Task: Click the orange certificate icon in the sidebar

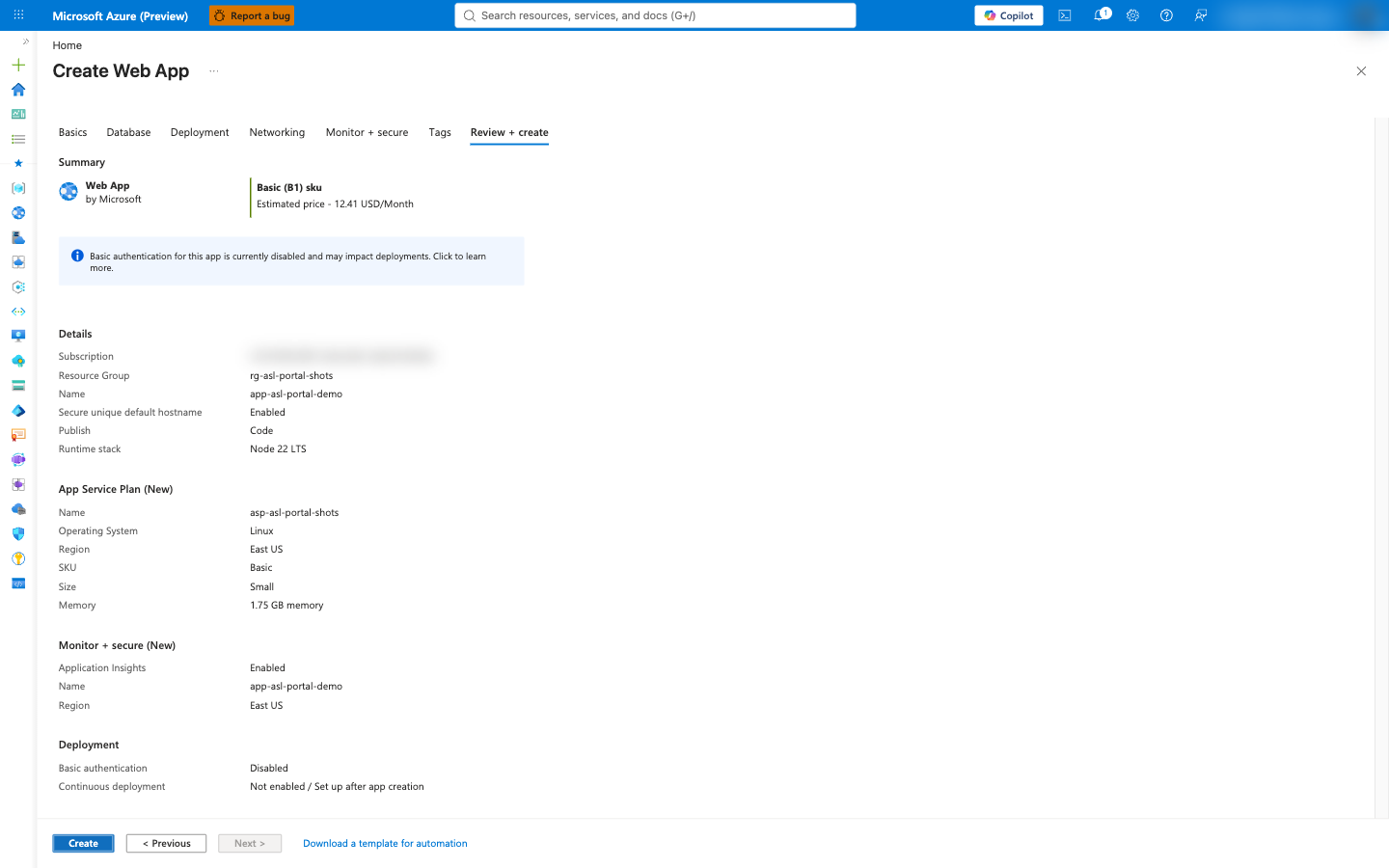Action: (18, 435)
